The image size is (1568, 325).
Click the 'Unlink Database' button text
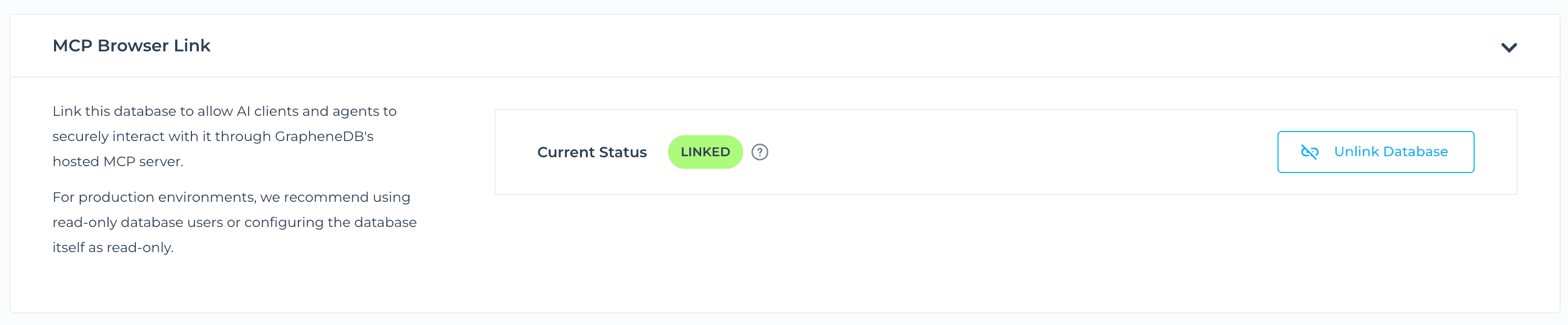tap(1390, 151)
